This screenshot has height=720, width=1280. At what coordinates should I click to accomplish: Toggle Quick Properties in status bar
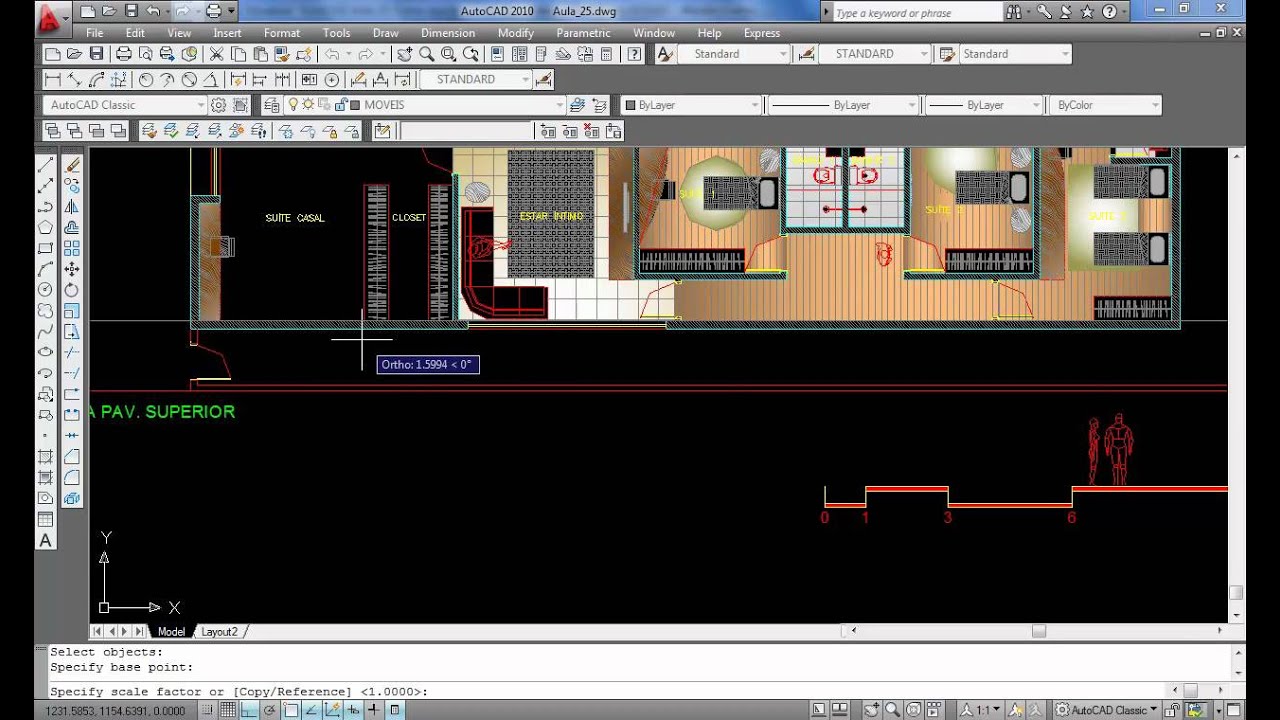[x=394, y=710]
